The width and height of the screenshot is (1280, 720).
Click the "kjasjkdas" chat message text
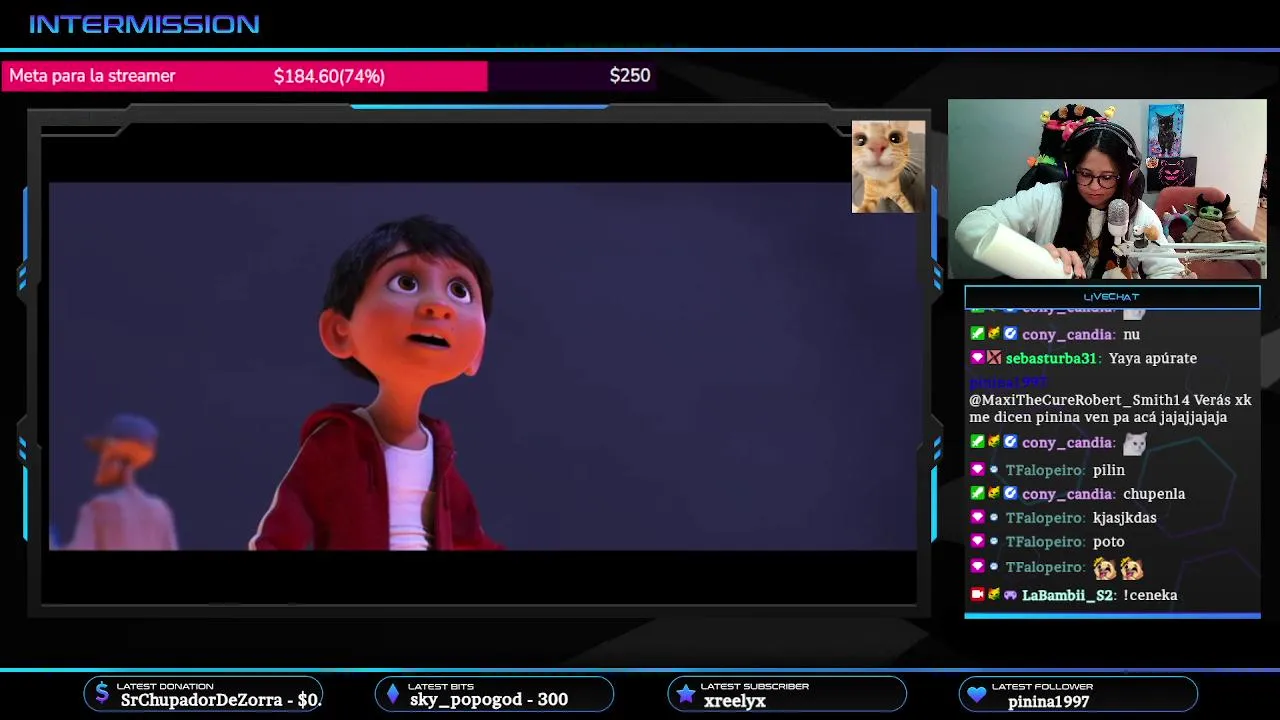pyautogui.click(x=1125, y=518)
